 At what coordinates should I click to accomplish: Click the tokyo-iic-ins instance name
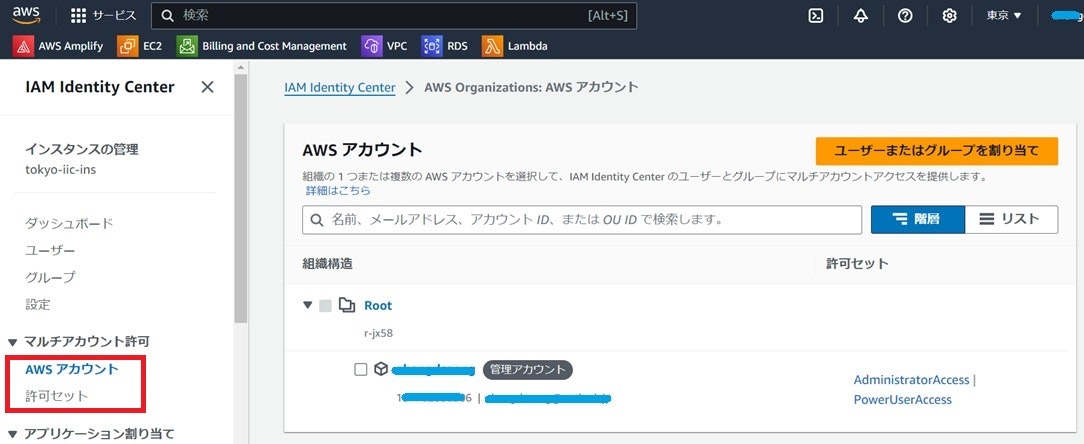(x=61, y=169)
